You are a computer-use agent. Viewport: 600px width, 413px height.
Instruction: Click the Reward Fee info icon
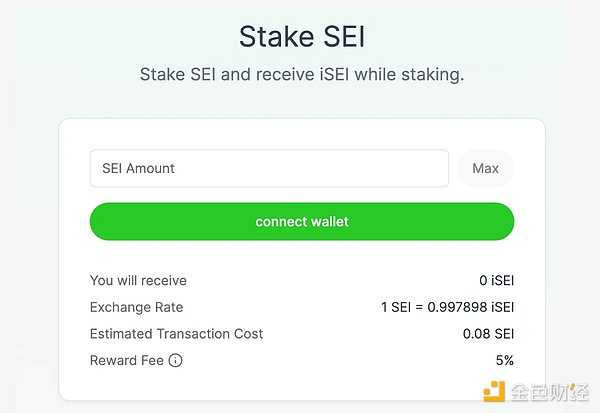(176, 360)
